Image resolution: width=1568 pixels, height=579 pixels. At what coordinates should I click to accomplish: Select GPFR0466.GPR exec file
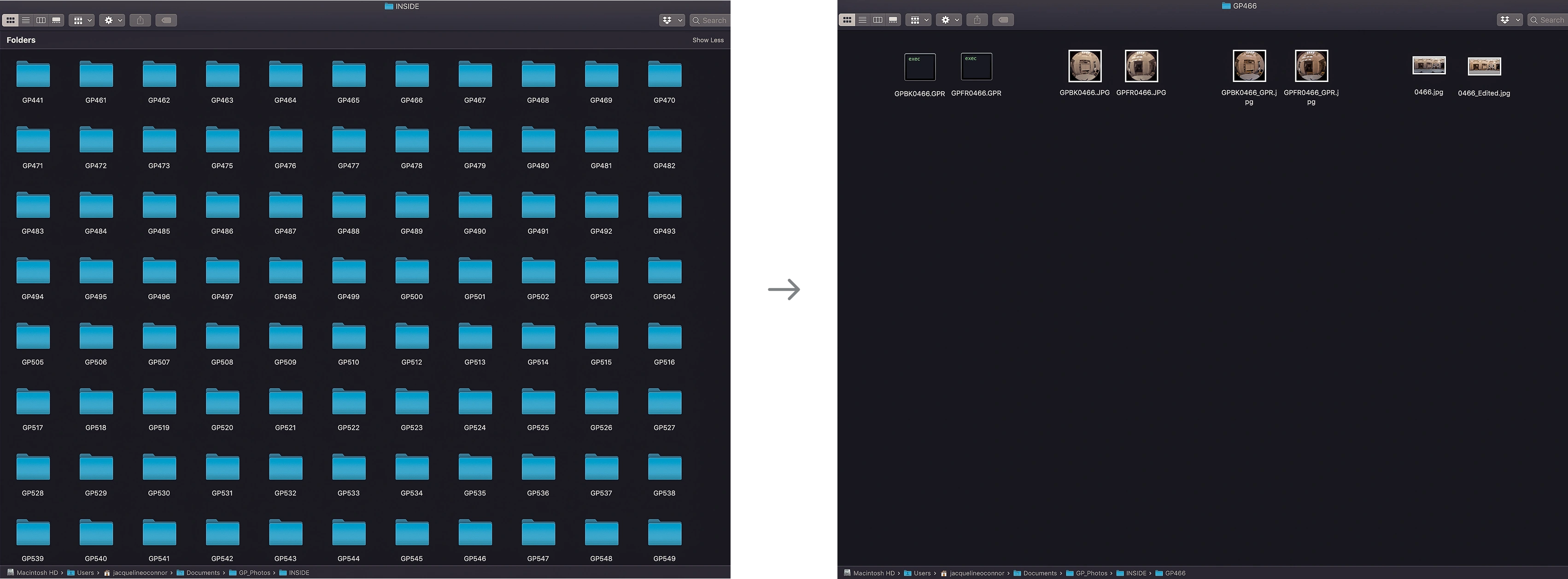coord(977,66)
